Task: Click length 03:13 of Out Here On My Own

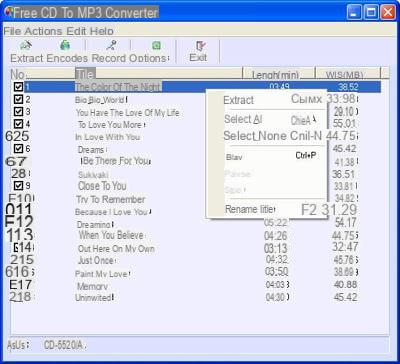Action: [x=275, y=248]
